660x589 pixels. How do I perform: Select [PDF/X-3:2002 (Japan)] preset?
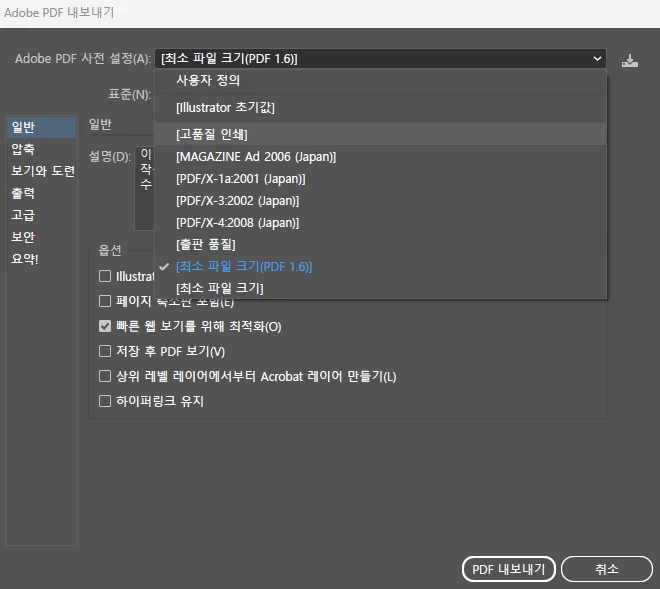[381, 200]
